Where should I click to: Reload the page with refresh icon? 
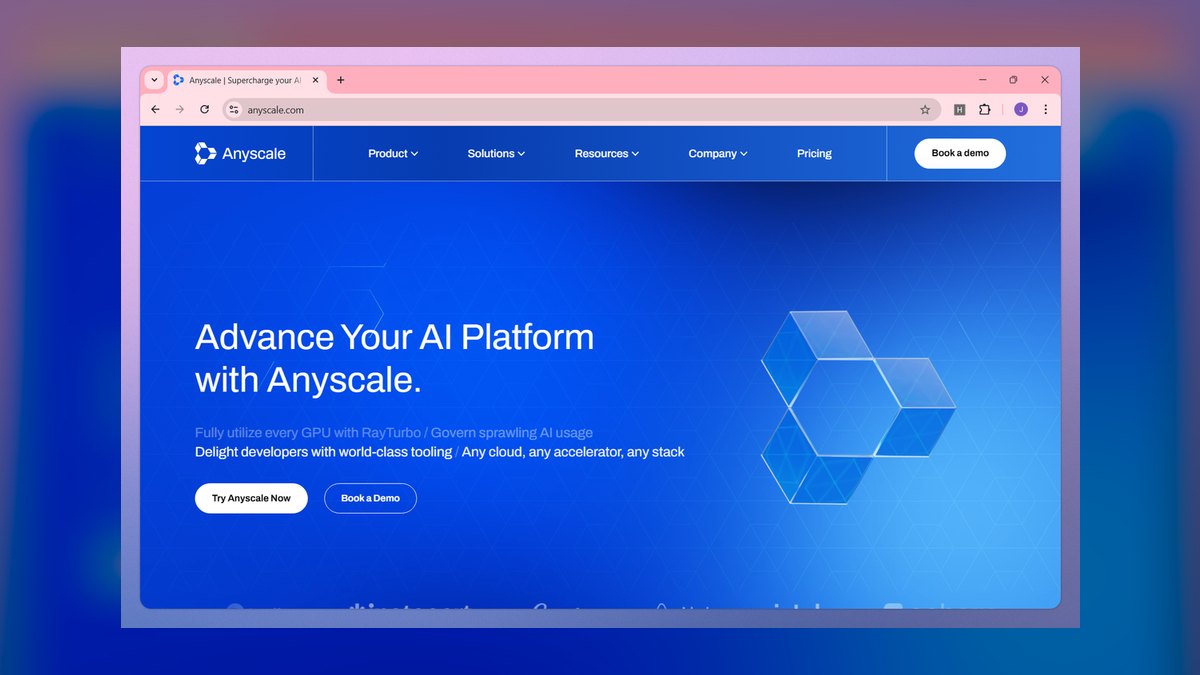click(x=205, y=110)
